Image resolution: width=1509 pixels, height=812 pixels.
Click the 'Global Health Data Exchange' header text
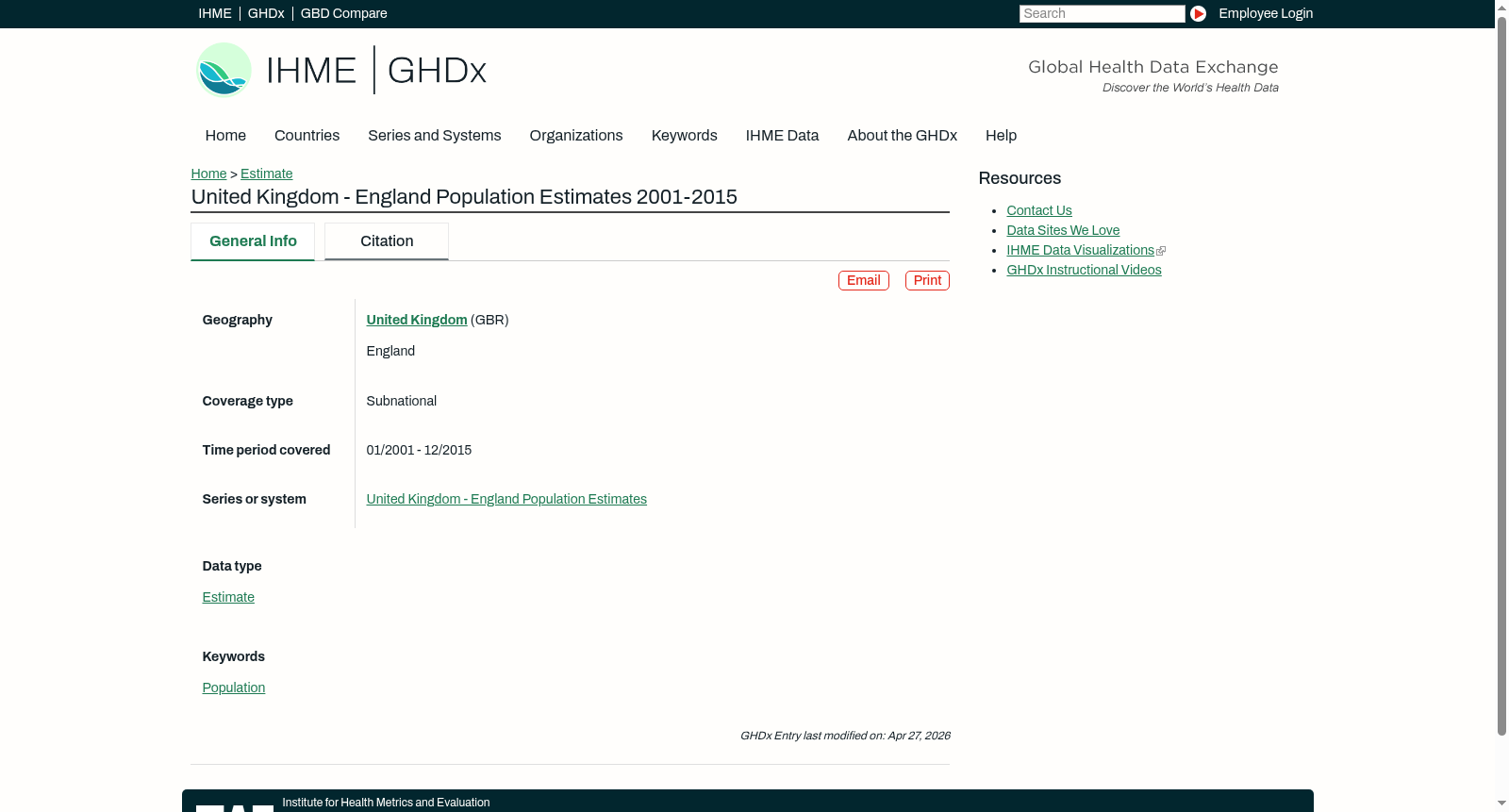pyautogui.click(x=1152, y=67)
